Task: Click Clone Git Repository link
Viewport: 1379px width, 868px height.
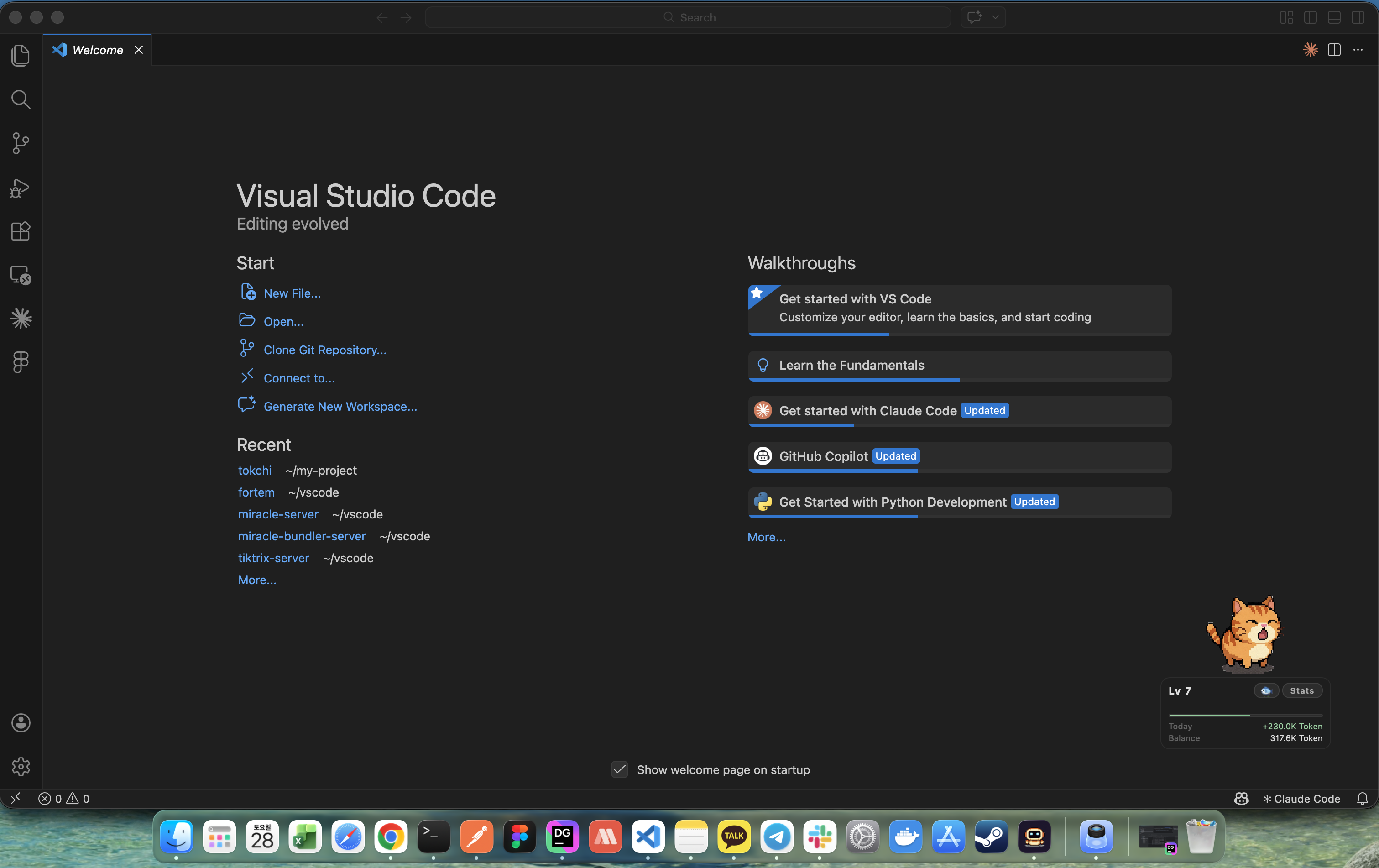Action: [325, 350]
